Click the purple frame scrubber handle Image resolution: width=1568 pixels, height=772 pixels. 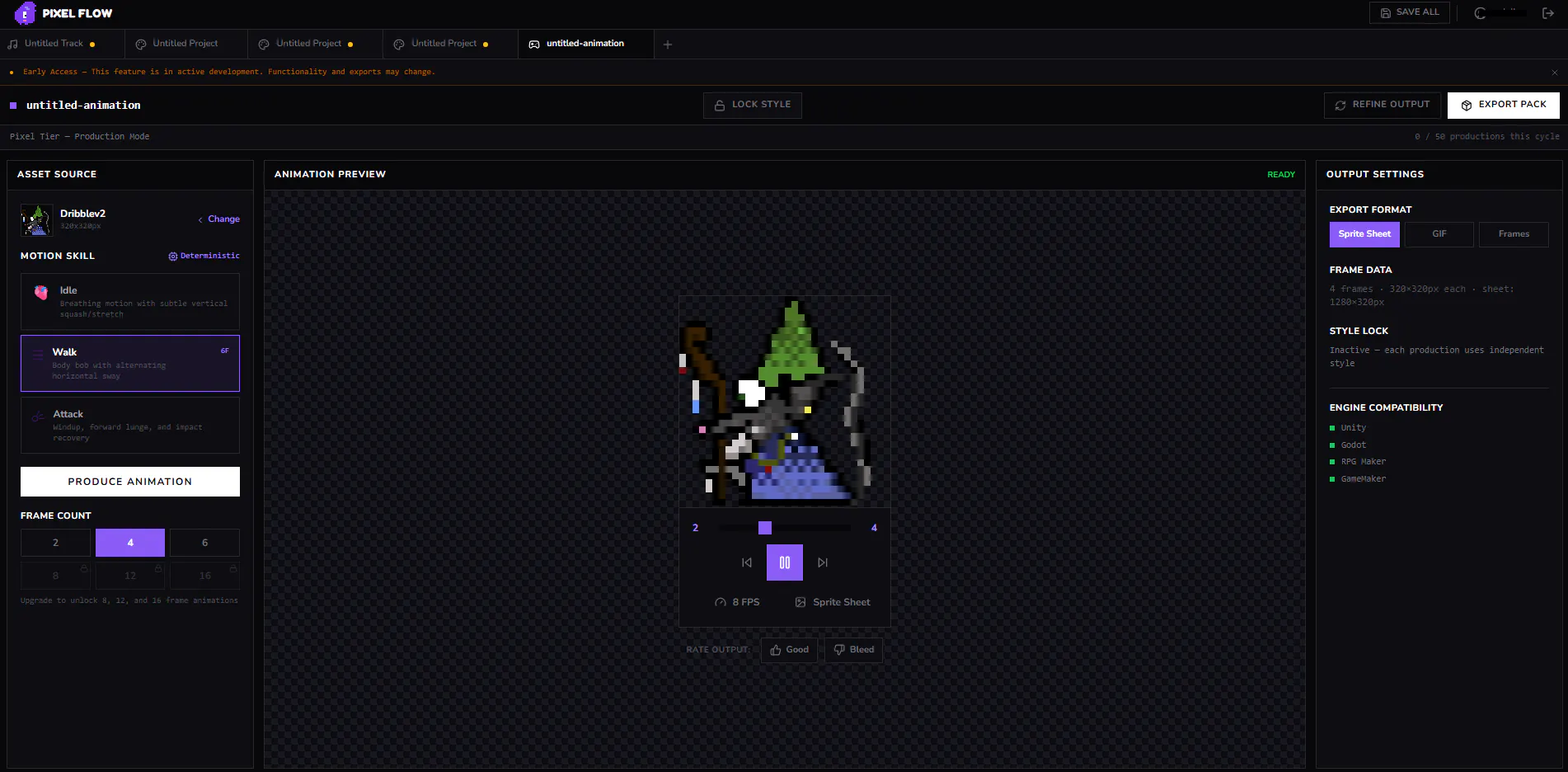click(x=765, y=528)
